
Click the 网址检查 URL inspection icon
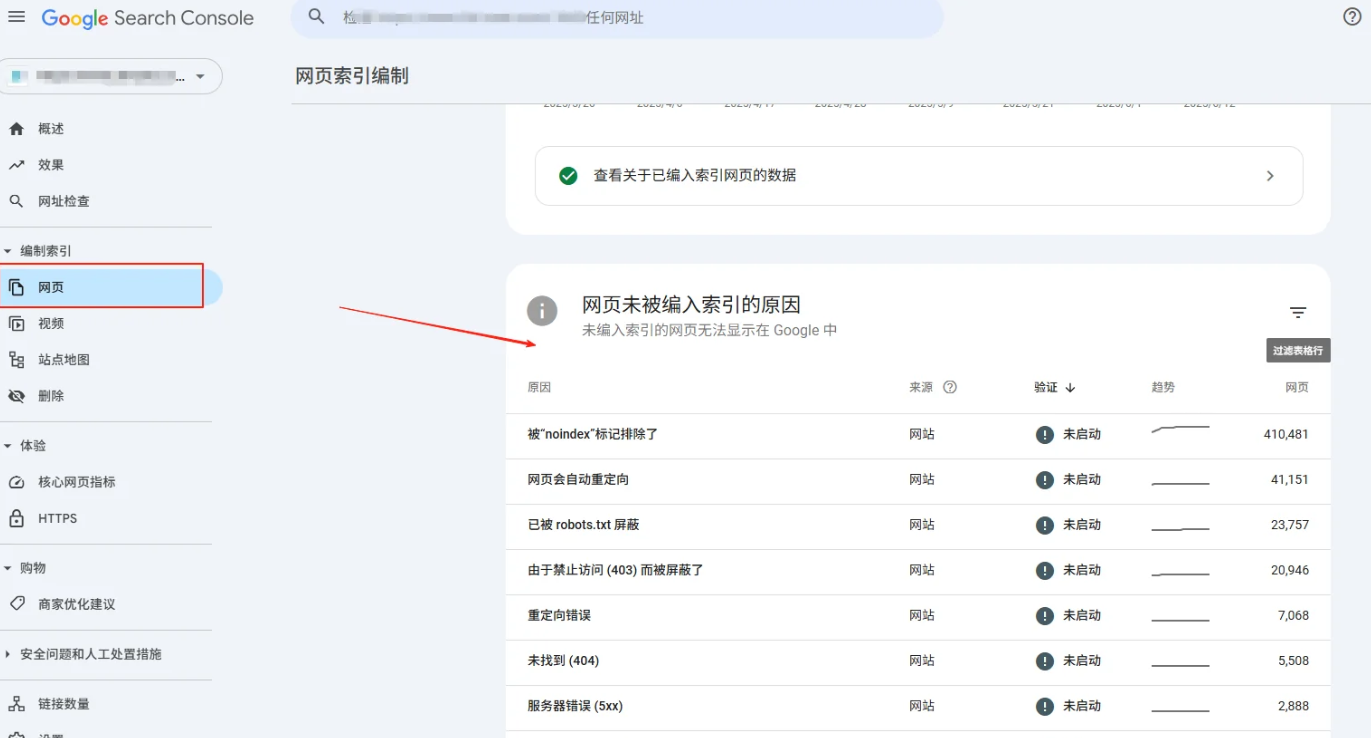point(17,200)
